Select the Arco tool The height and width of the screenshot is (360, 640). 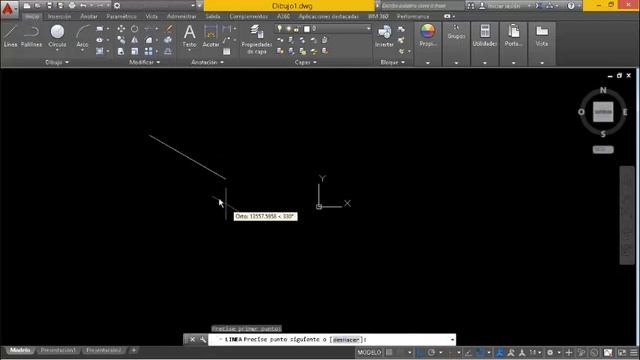tap(82, 37)
